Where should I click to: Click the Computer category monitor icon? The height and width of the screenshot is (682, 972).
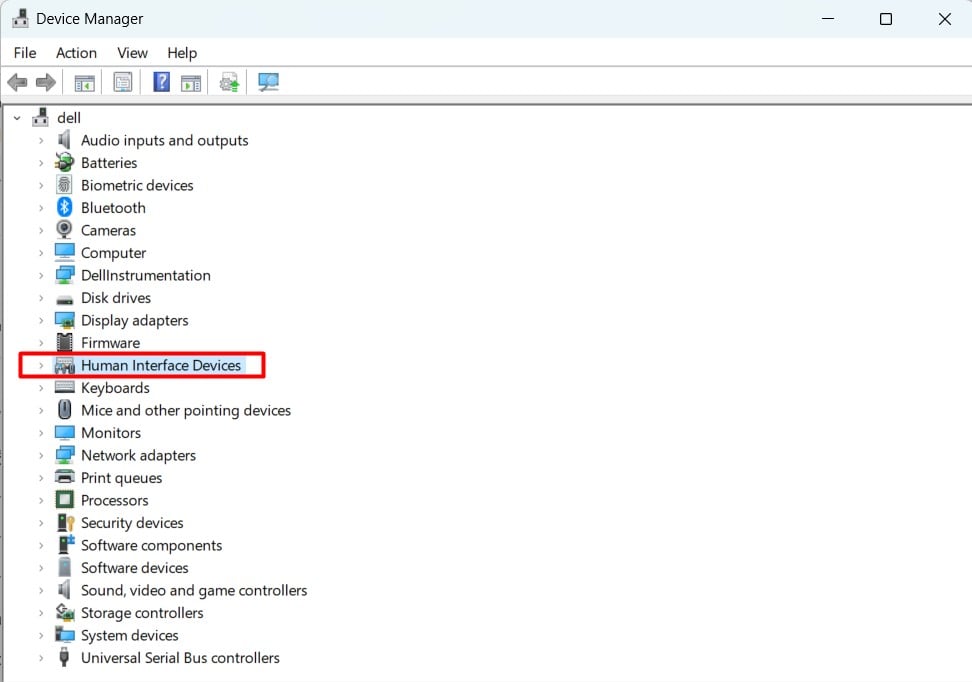coord(64,252)
